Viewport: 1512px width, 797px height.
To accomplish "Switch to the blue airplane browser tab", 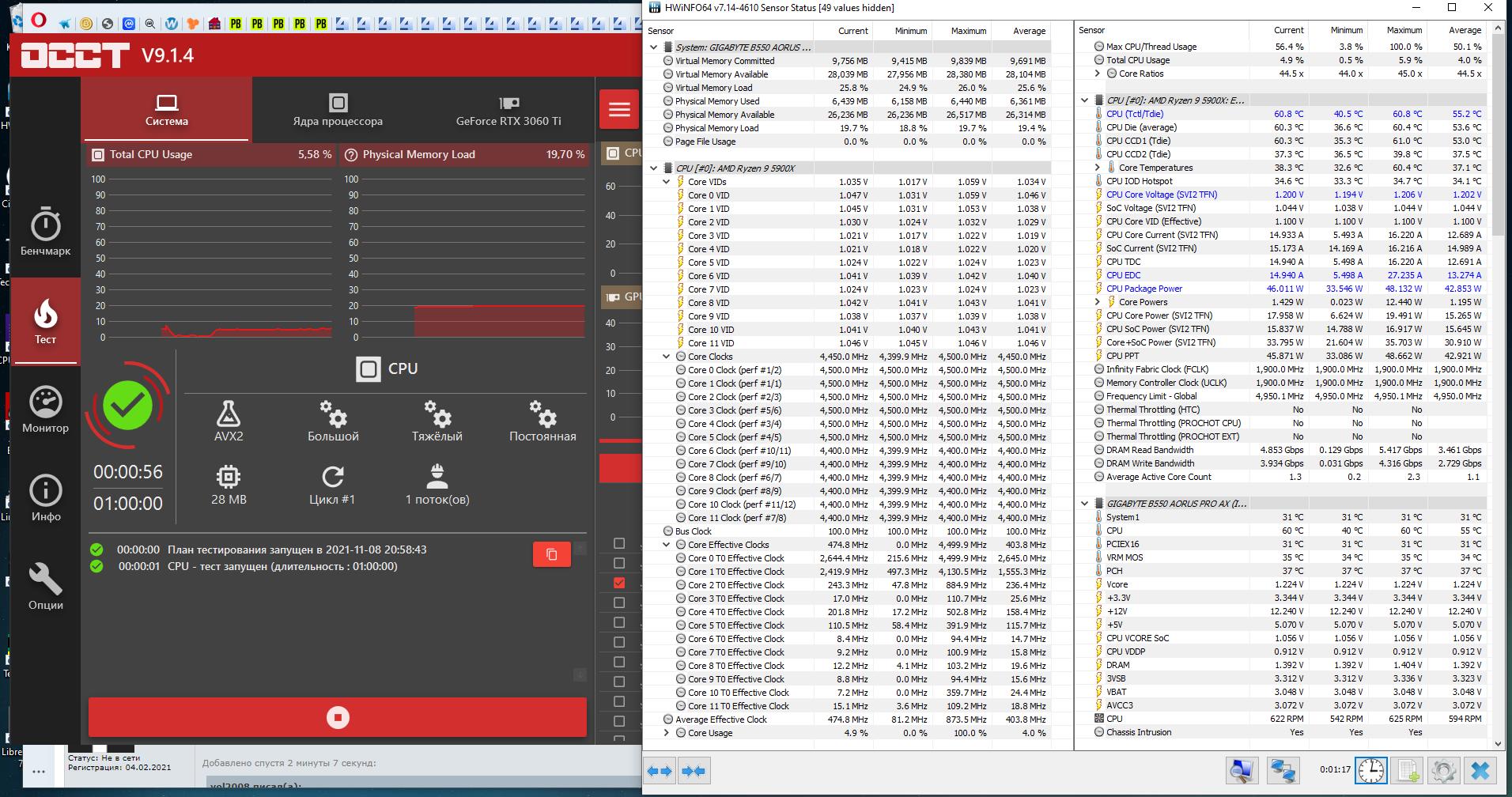I will point(64,24).
